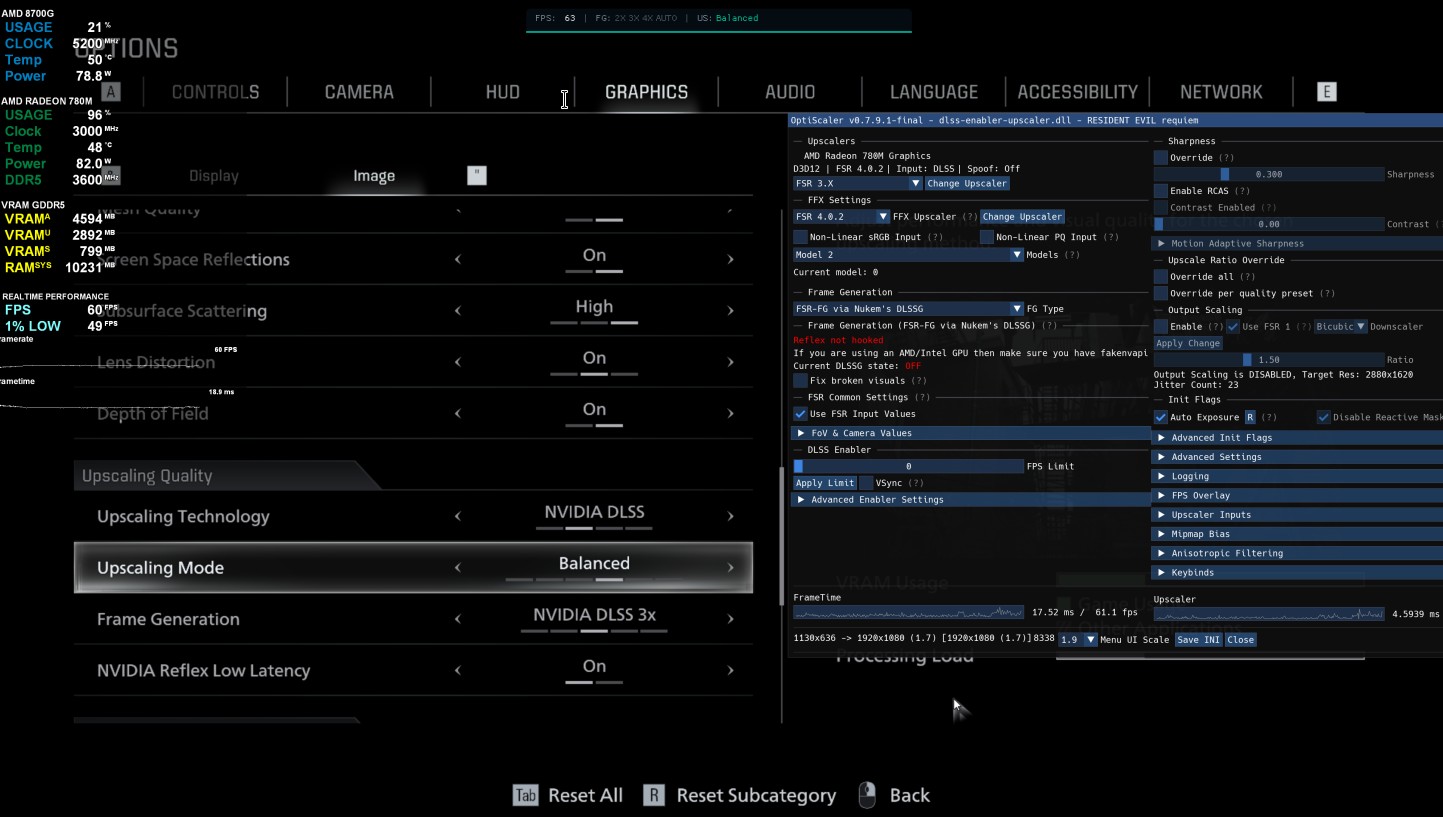Click the help (?) beside FFX Upscaler
The height and width of the screenshot is (817, 1443).
point(969,217)
